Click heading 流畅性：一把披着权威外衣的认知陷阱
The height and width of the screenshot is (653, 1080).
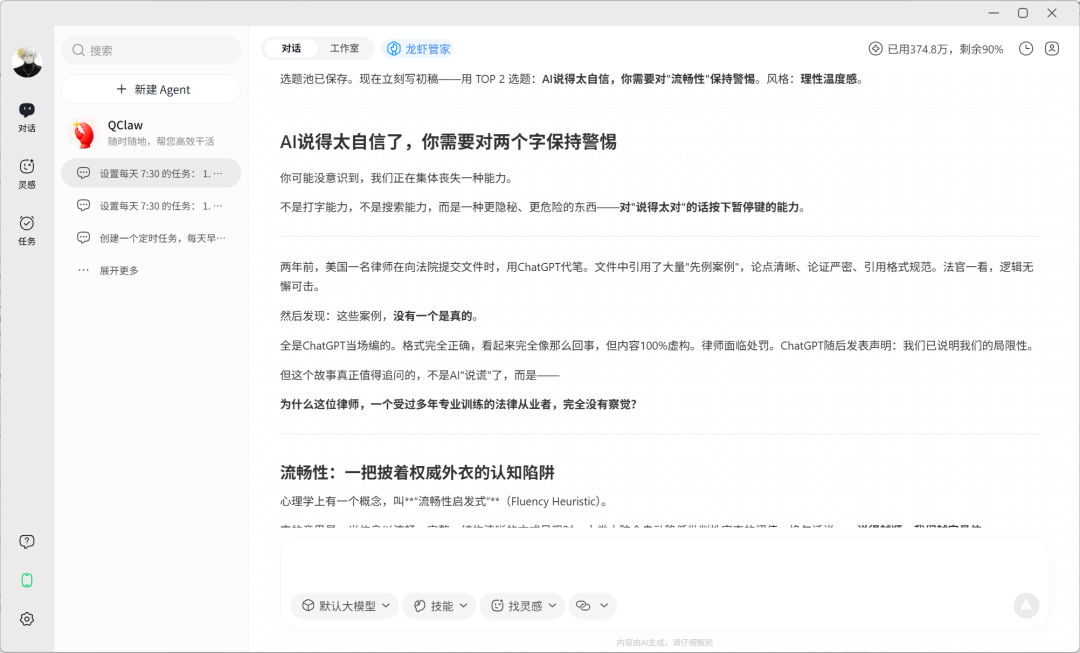(417, 473)
